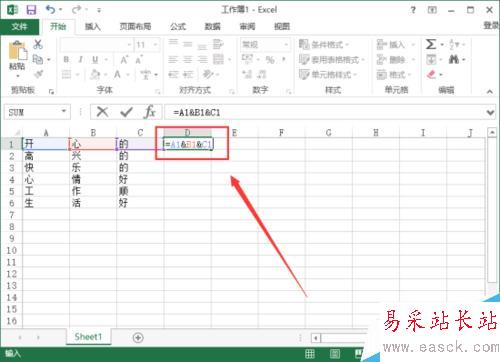The width and height of the screenshot is (500, 362).
Task: Open the number format dropdown
Action: [x=286, y=44]
